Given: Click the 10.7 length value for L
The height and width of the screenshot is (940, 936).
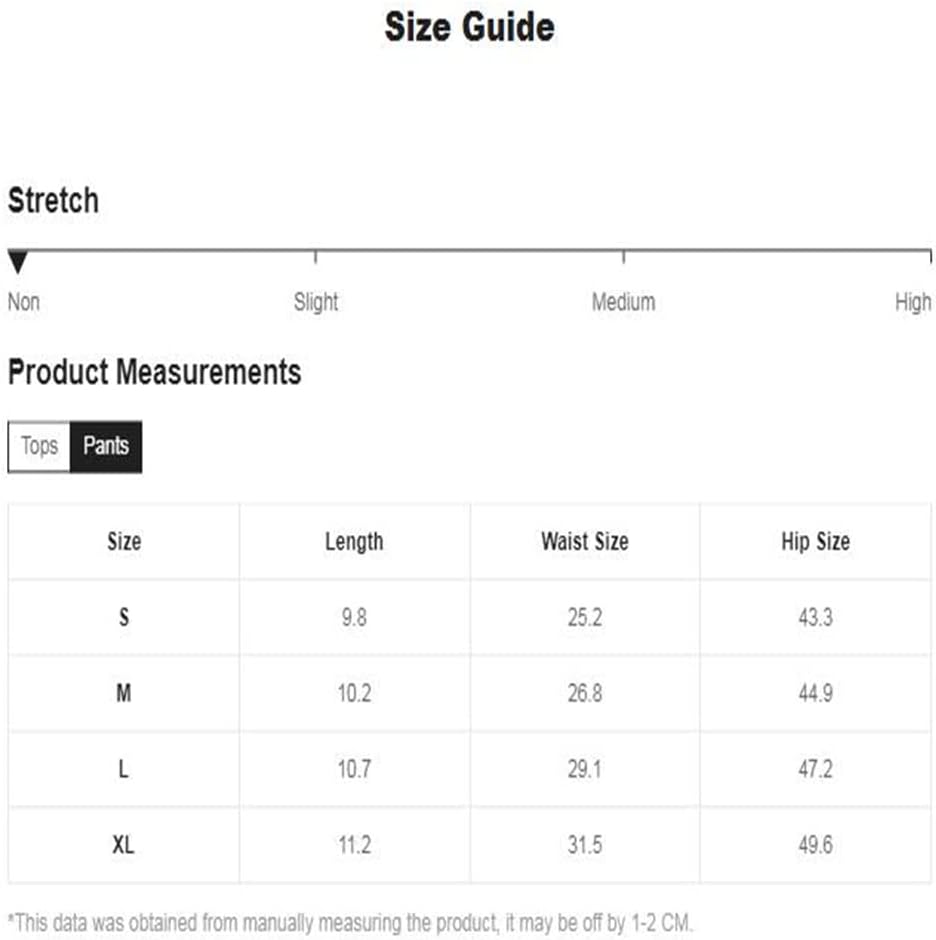Looking at the screenshot, I should 354,769.
